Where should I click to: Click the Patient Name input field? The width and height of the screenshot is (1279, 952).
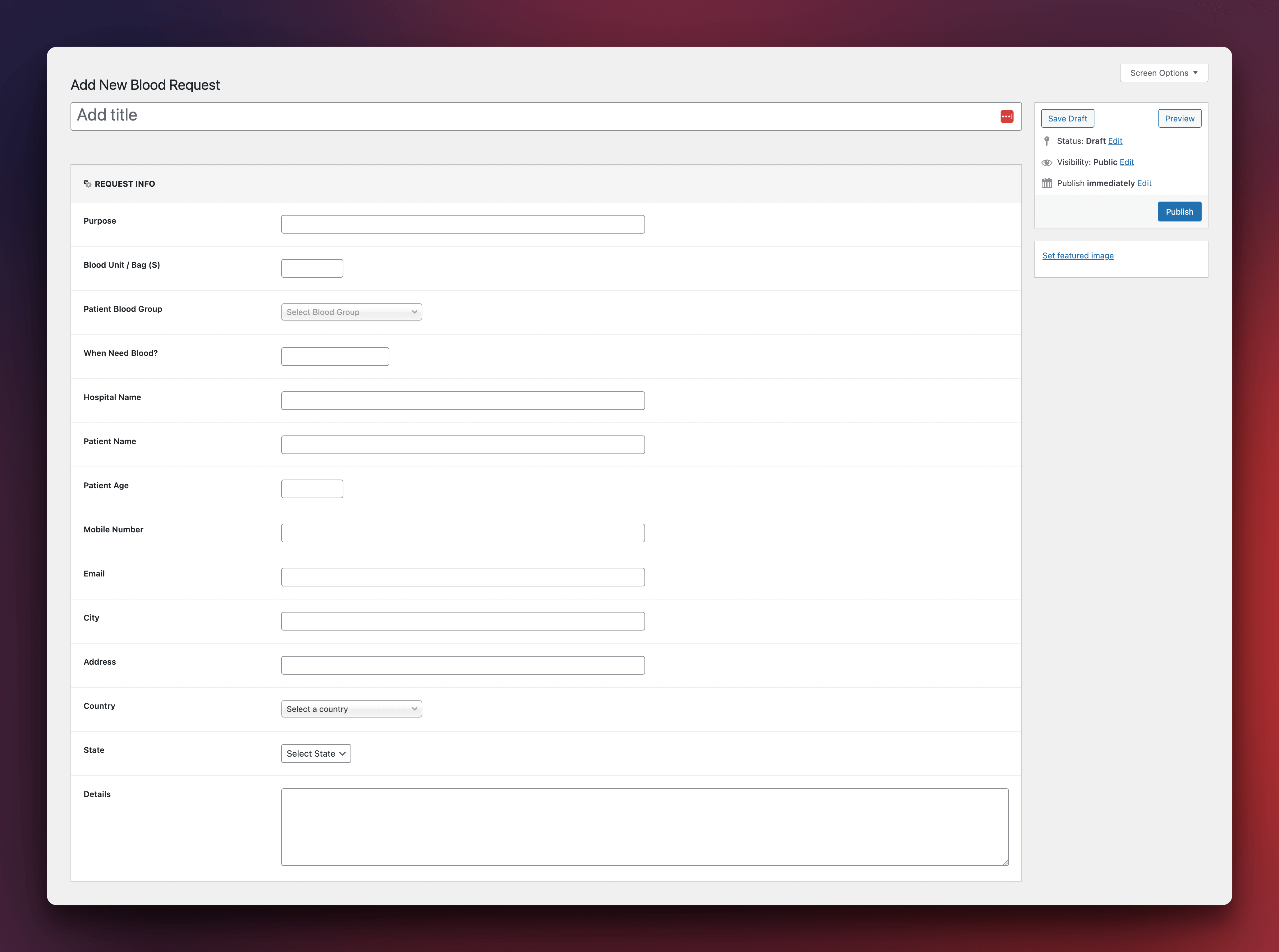click(x=463, y=445)
